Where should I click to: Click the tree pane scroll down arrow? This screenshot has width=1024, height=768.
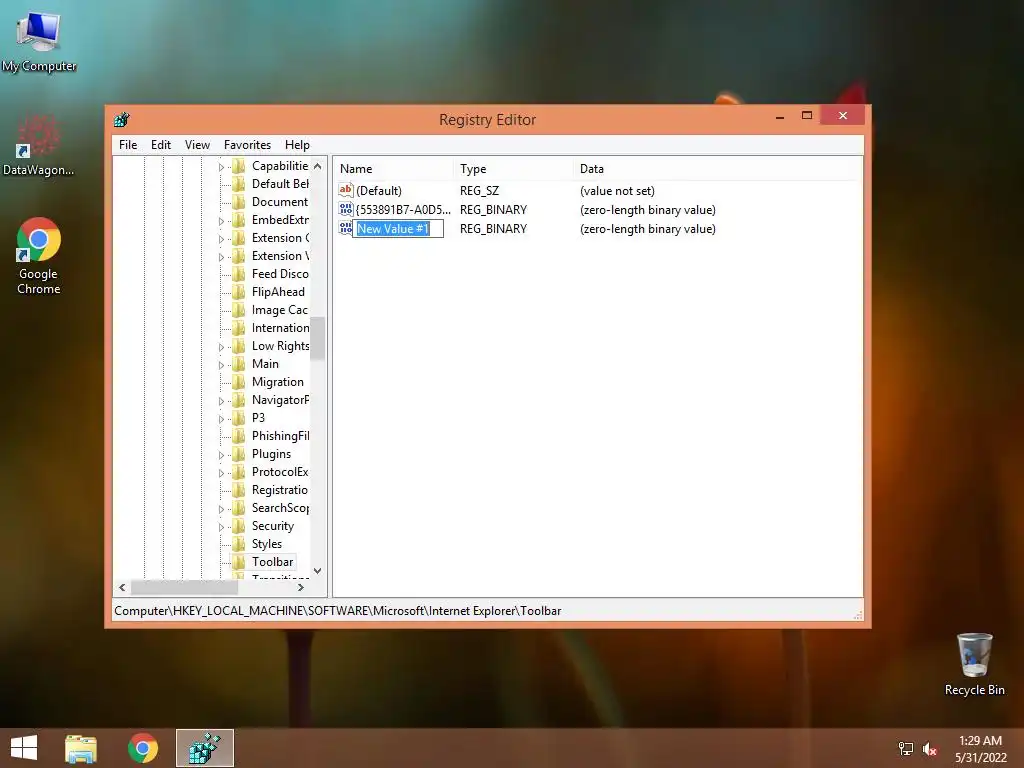317,571
